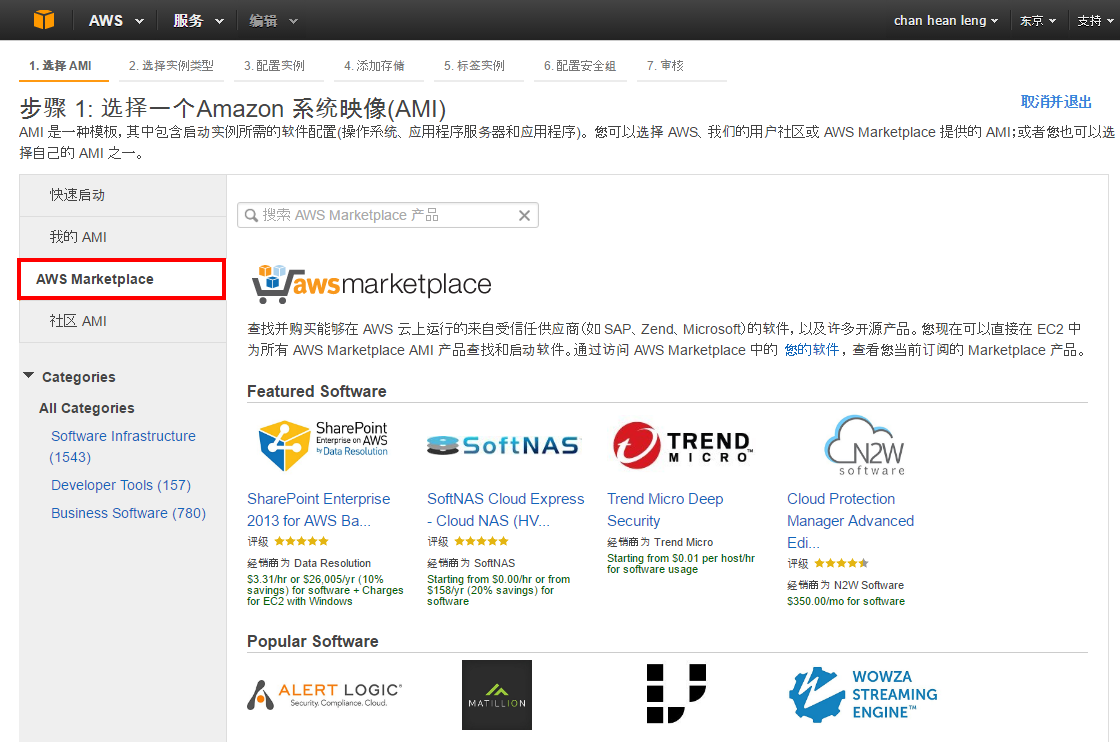Open the SoftNAS product logo
Image resolution: width=1120 pixels, height=742 pixels.
point(504,446)
